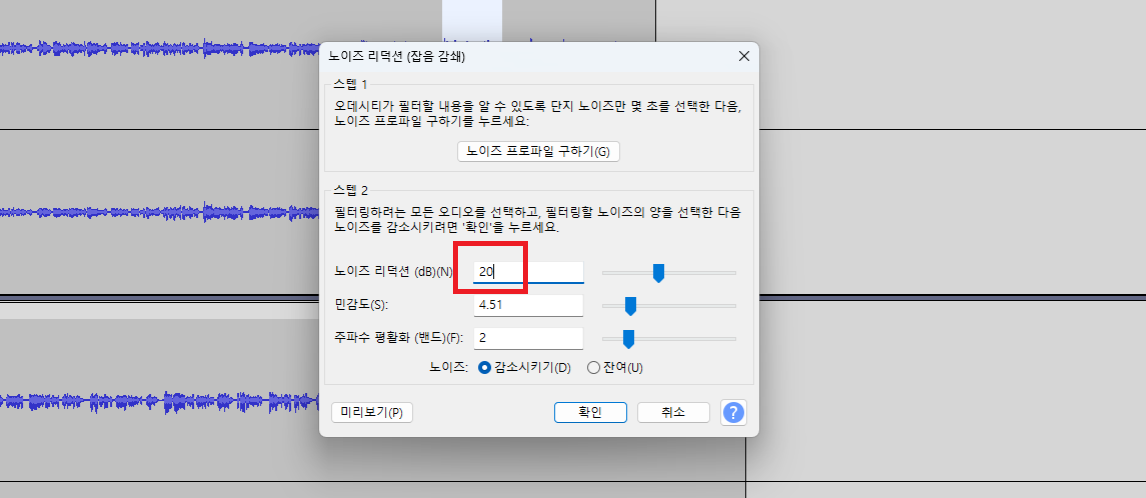Click the bottom track's waveform
Image resolution: width=1146 pixels, height=498 pixels.
(x=159, y=402)
